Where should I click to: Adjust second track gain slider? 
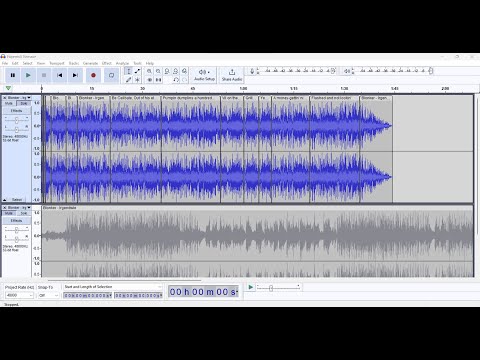[16, 230]
